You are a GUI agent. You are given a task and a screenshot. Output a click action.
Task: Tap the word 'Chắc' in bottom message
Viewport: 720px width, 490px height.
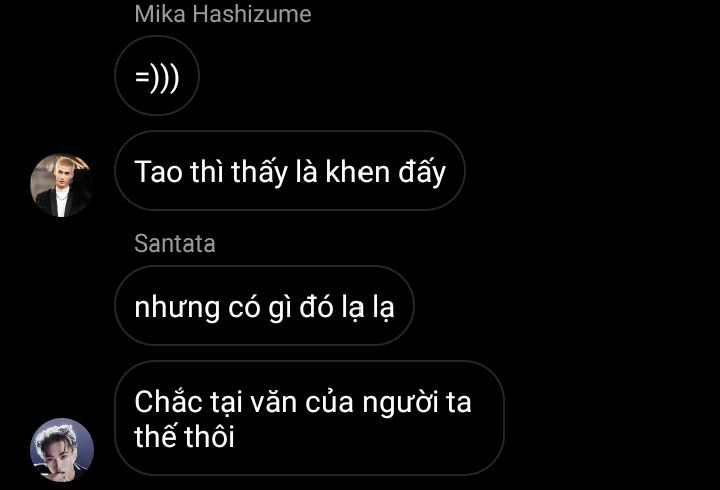[169, 401]
